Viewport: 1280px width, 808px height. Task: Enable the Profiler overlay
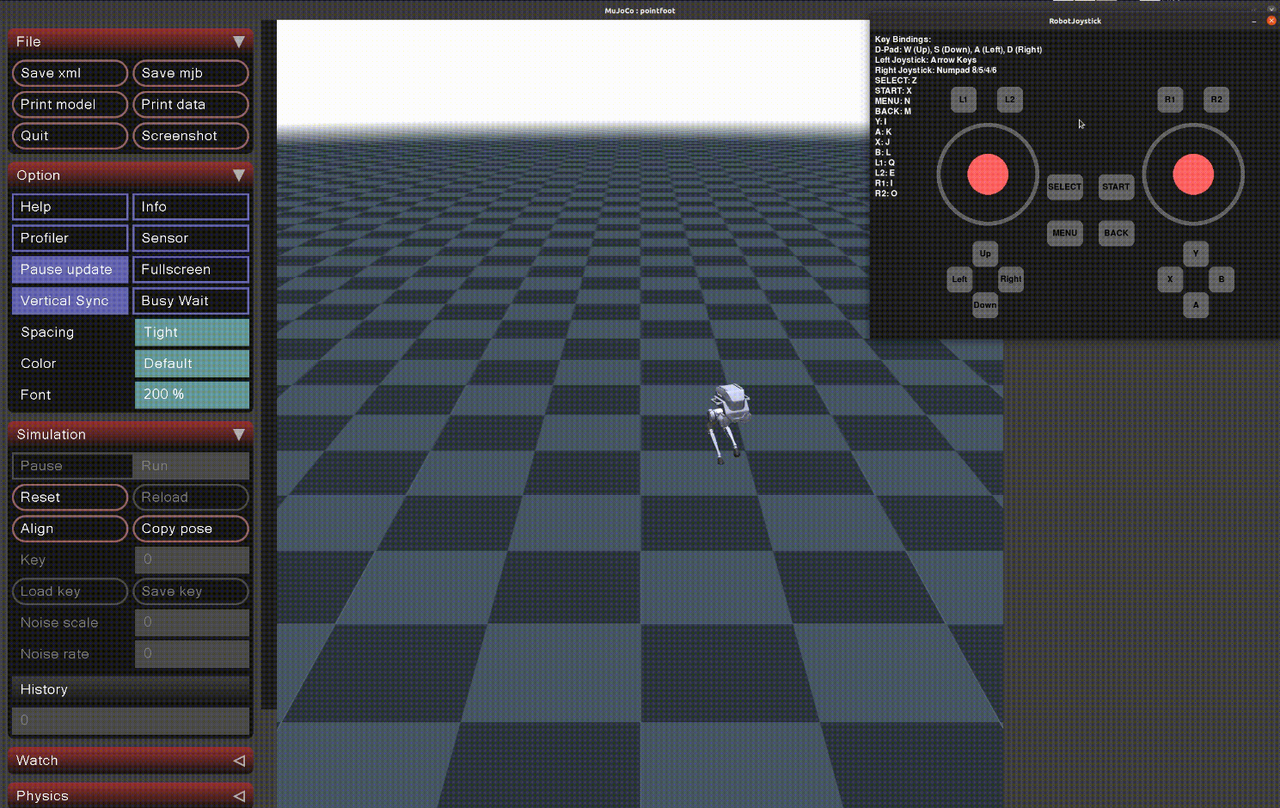click(x=70, y=238)
